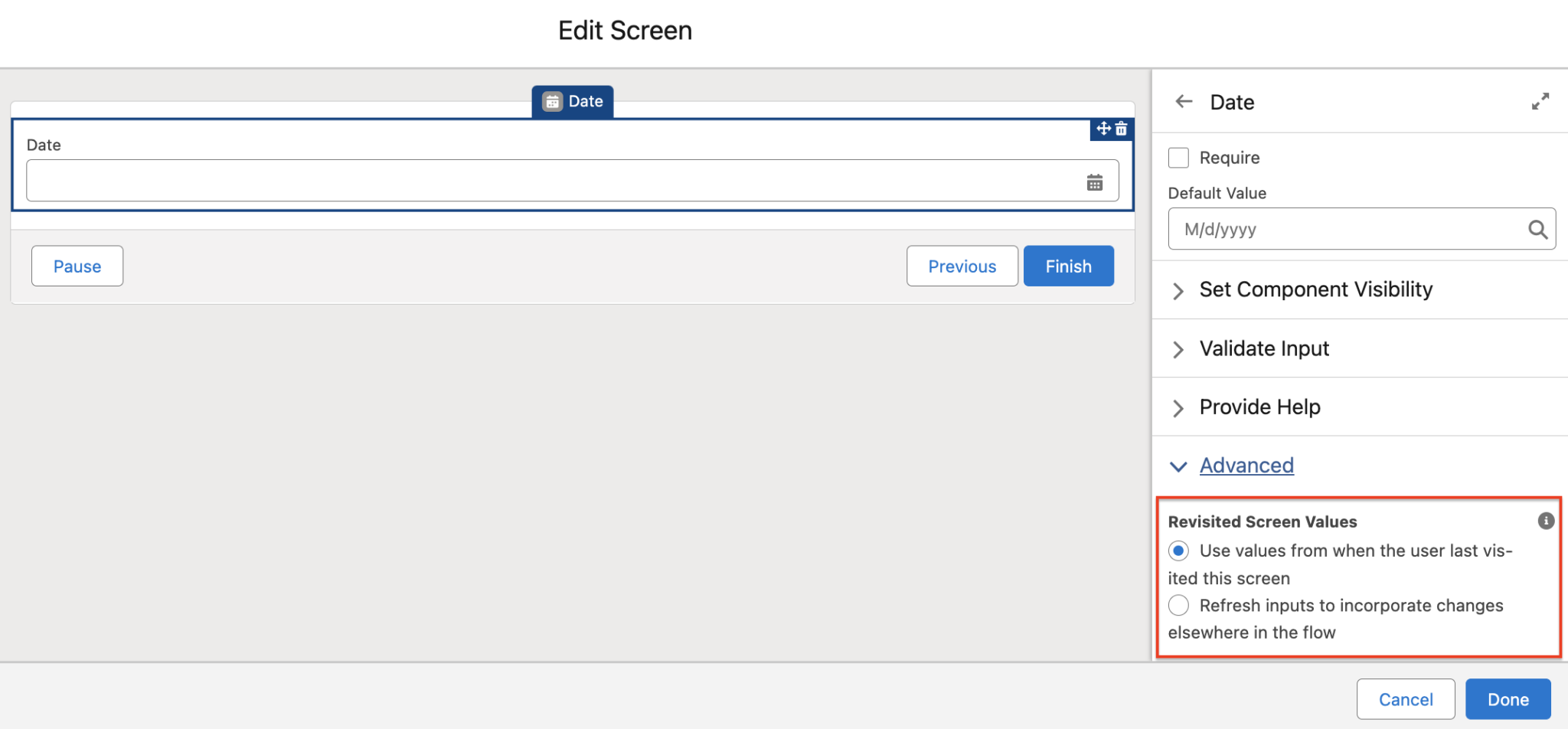Click the calendar icon on the Date tab

552,101
